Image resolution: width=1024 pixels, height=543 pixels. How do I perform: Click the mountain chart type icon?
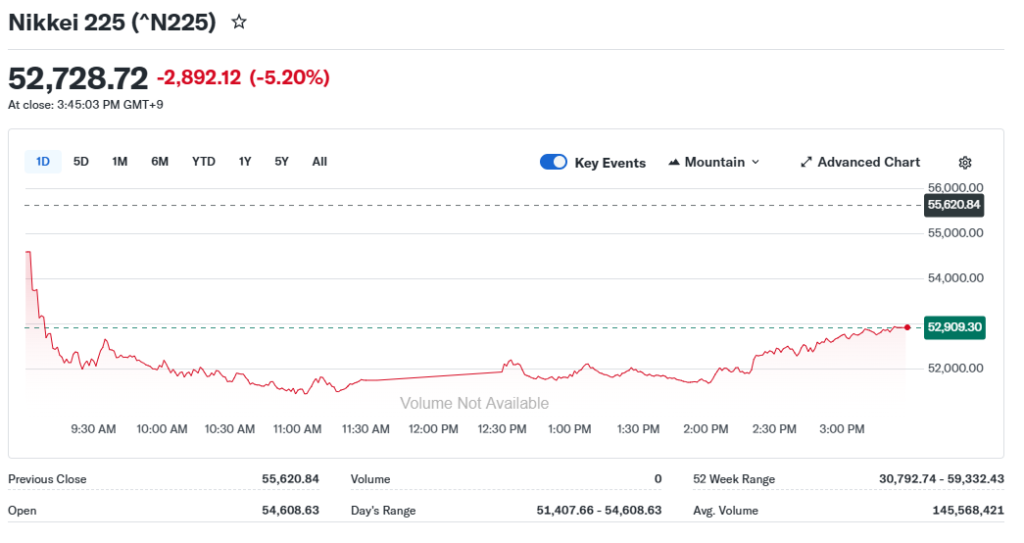675,162
